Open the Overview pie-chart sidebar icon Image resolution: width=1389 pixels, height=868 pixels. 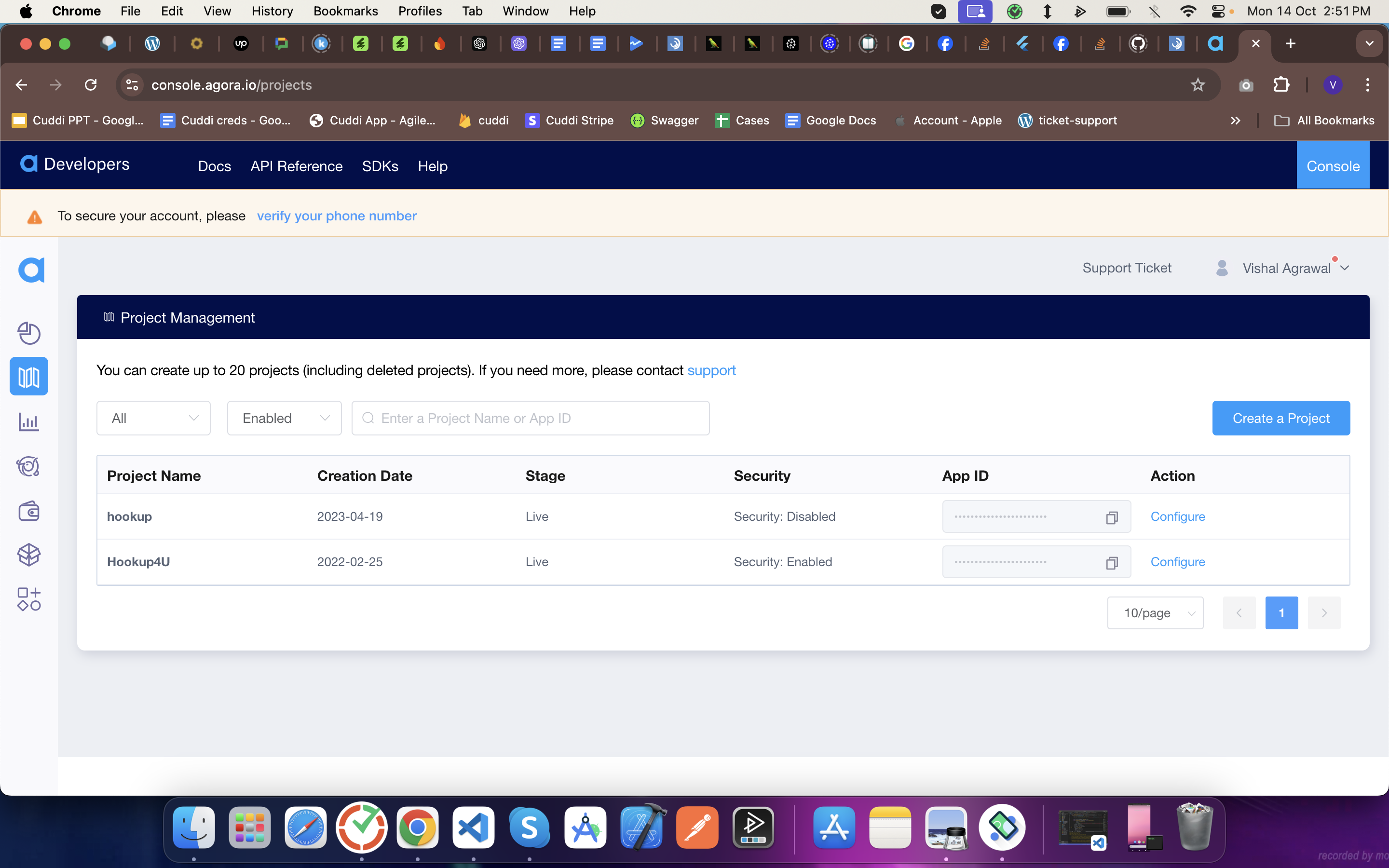[x=29, y=333]
